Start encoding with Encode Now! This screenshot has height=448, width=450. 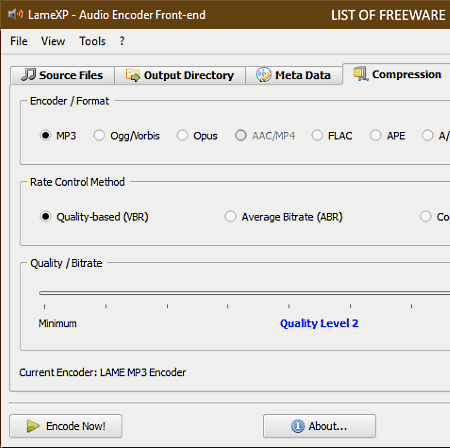coord(66,426)
